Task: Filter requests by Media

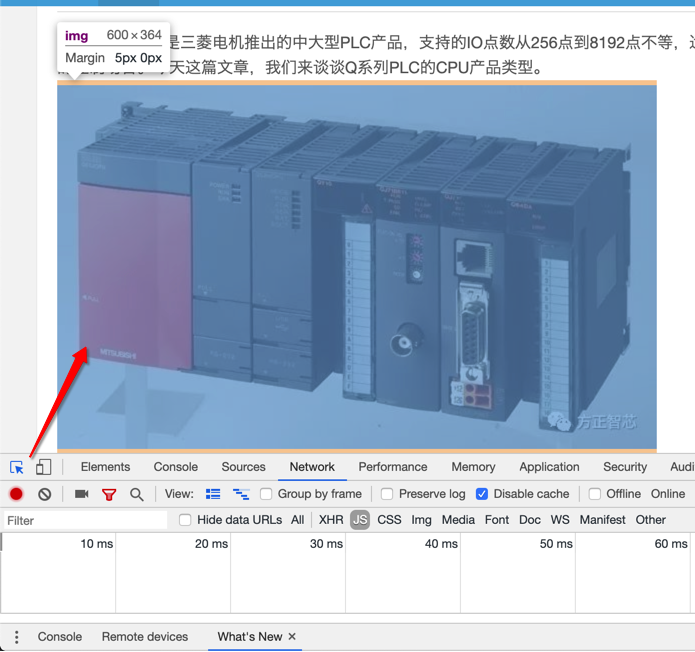Action: point(458,520)
